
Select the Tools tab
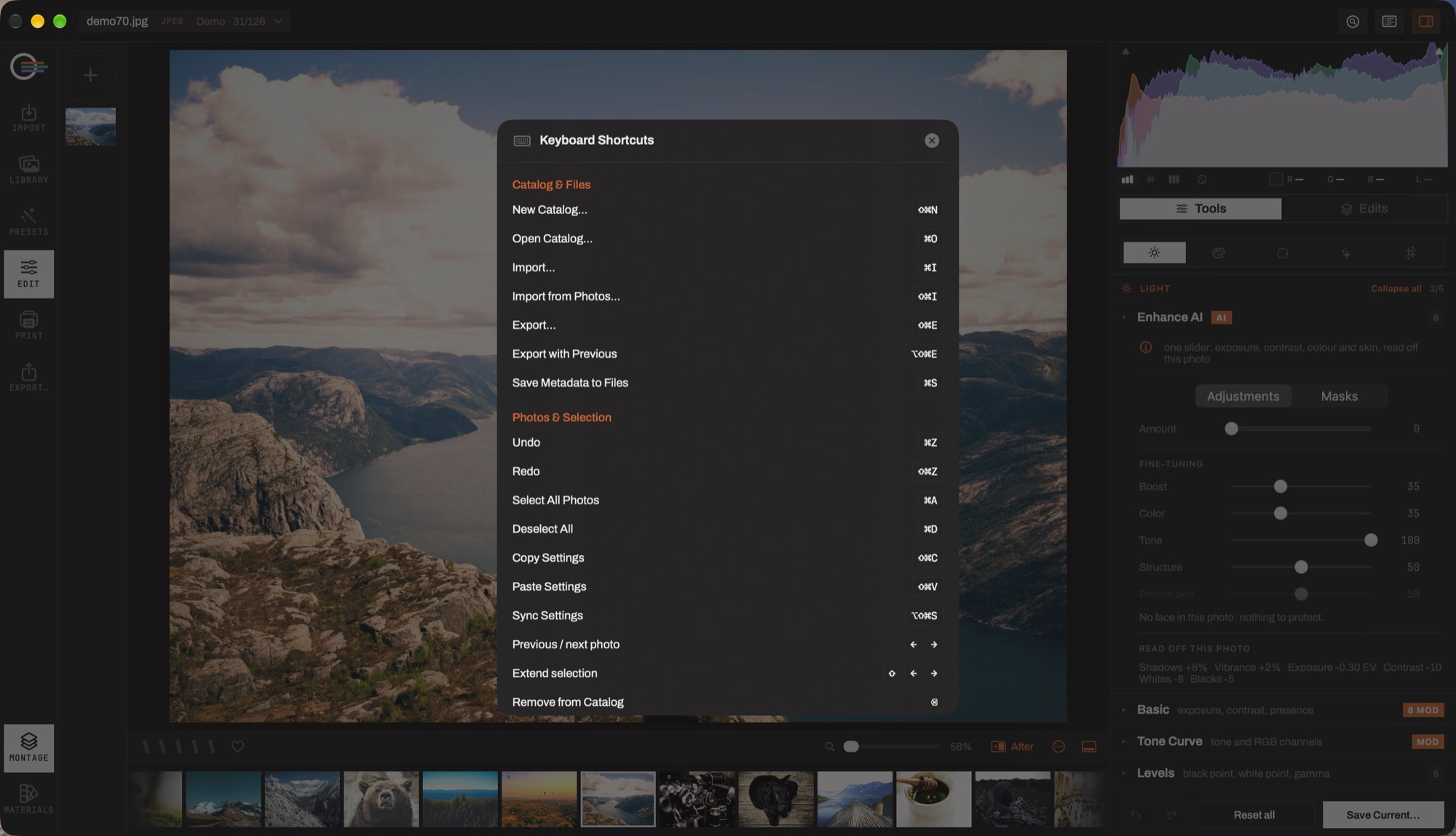(1200, 209)
